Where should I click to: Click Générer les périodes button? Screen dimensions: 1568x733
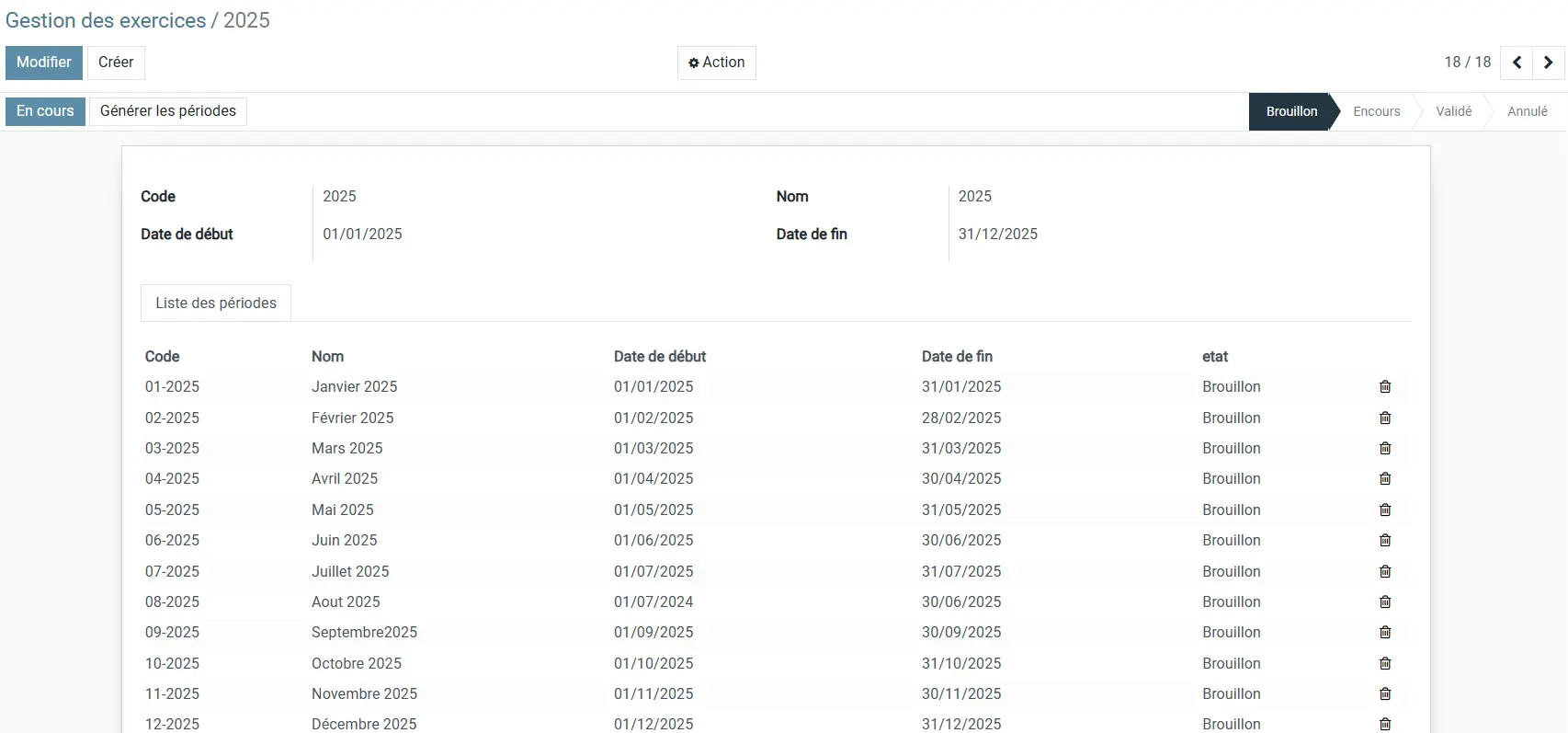(167, 111)
